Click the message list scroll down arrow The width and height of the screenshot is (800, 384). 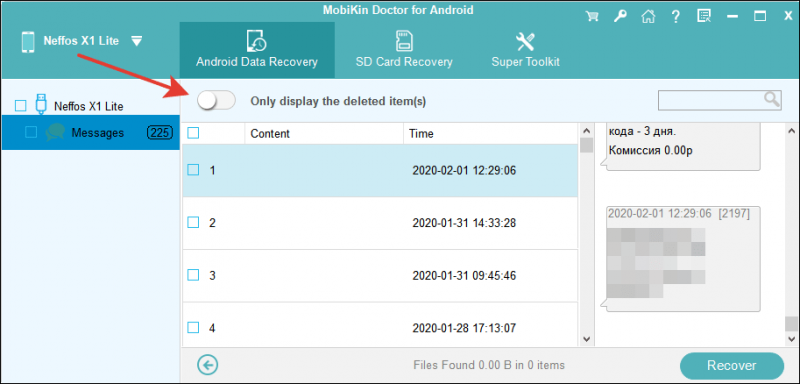coord(586,339)
